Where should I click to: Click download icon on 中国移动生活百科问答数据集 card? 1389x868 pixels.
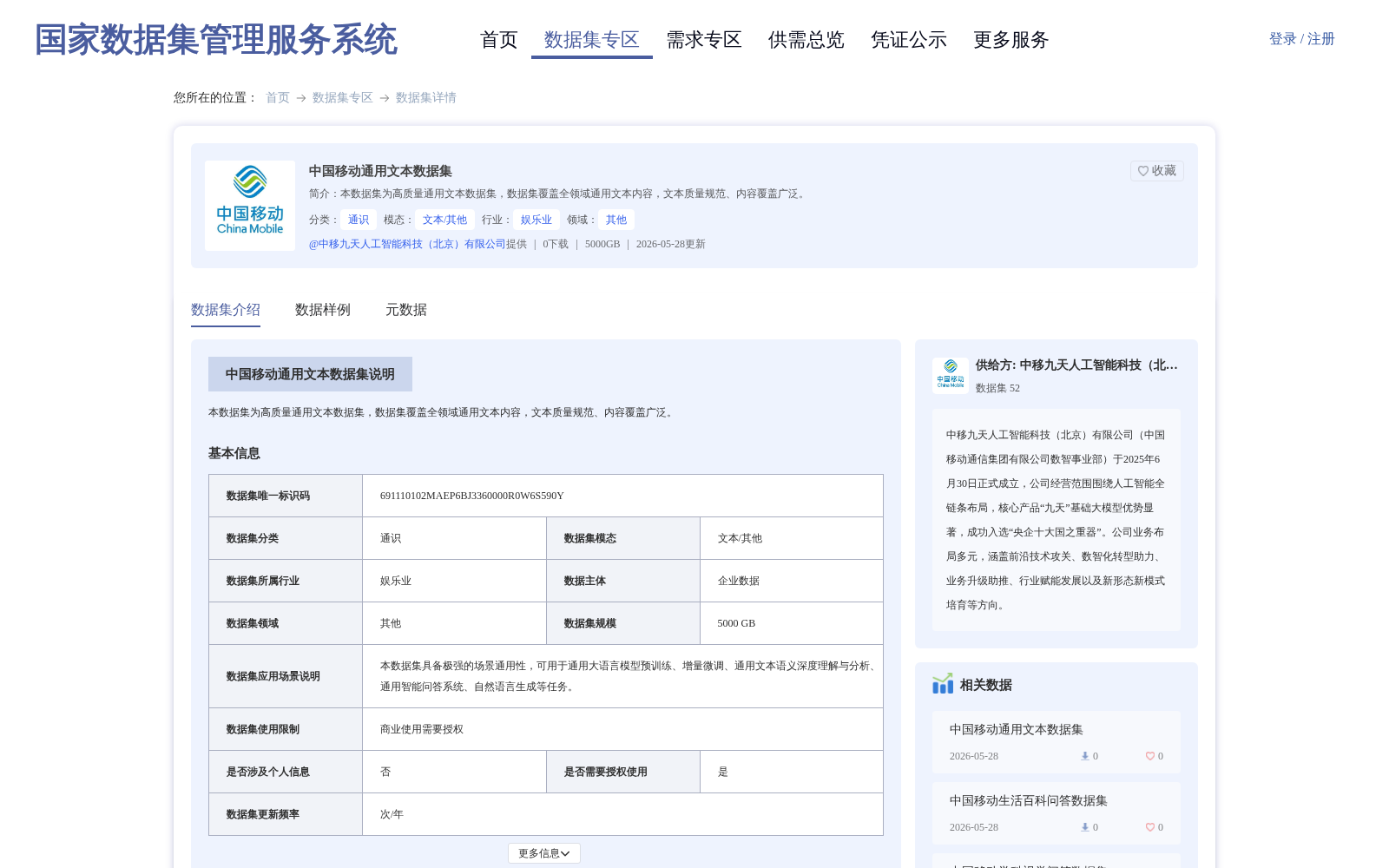(1084, 827)
